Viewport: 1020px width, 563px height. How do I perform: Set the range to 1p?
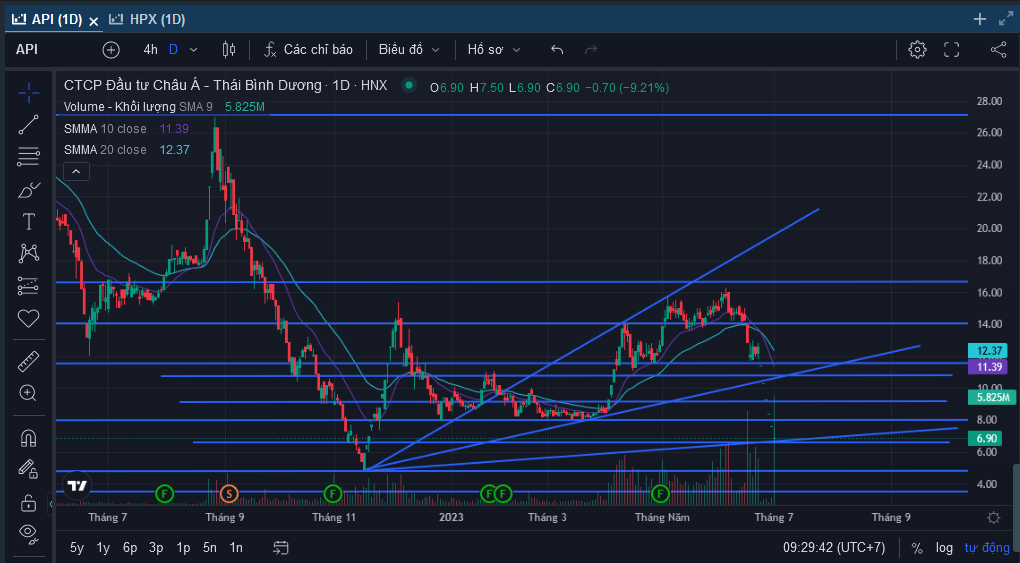pos(183,547)
